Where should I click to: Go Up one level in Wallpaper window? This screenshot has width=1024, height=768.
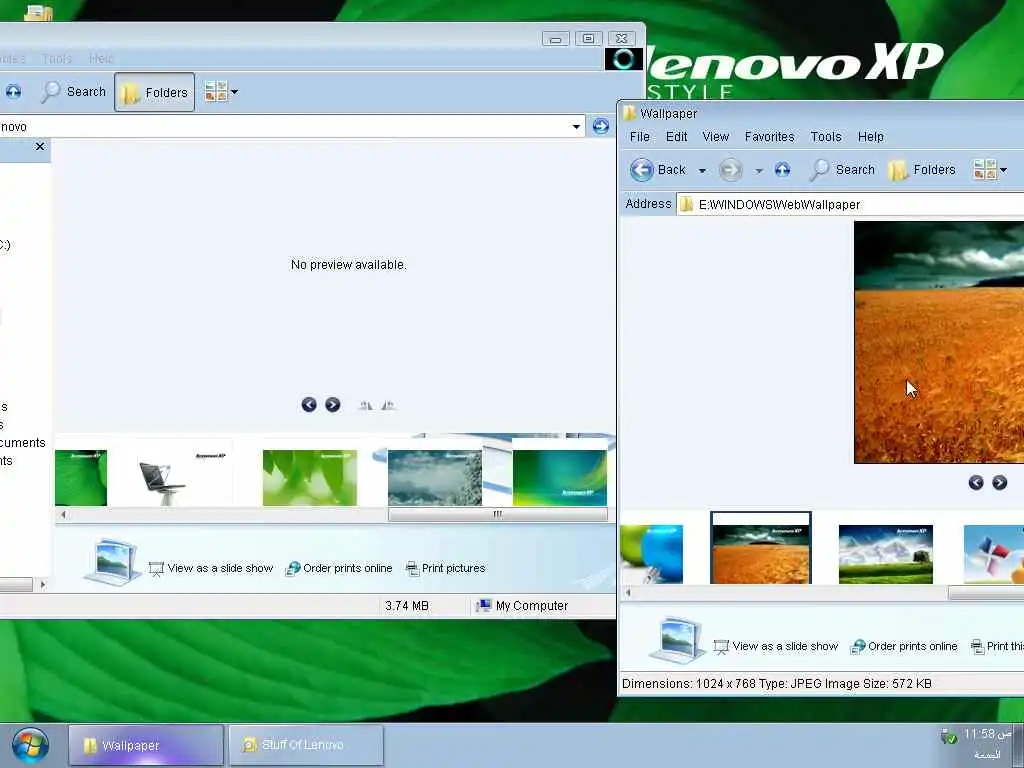point(782,170)
